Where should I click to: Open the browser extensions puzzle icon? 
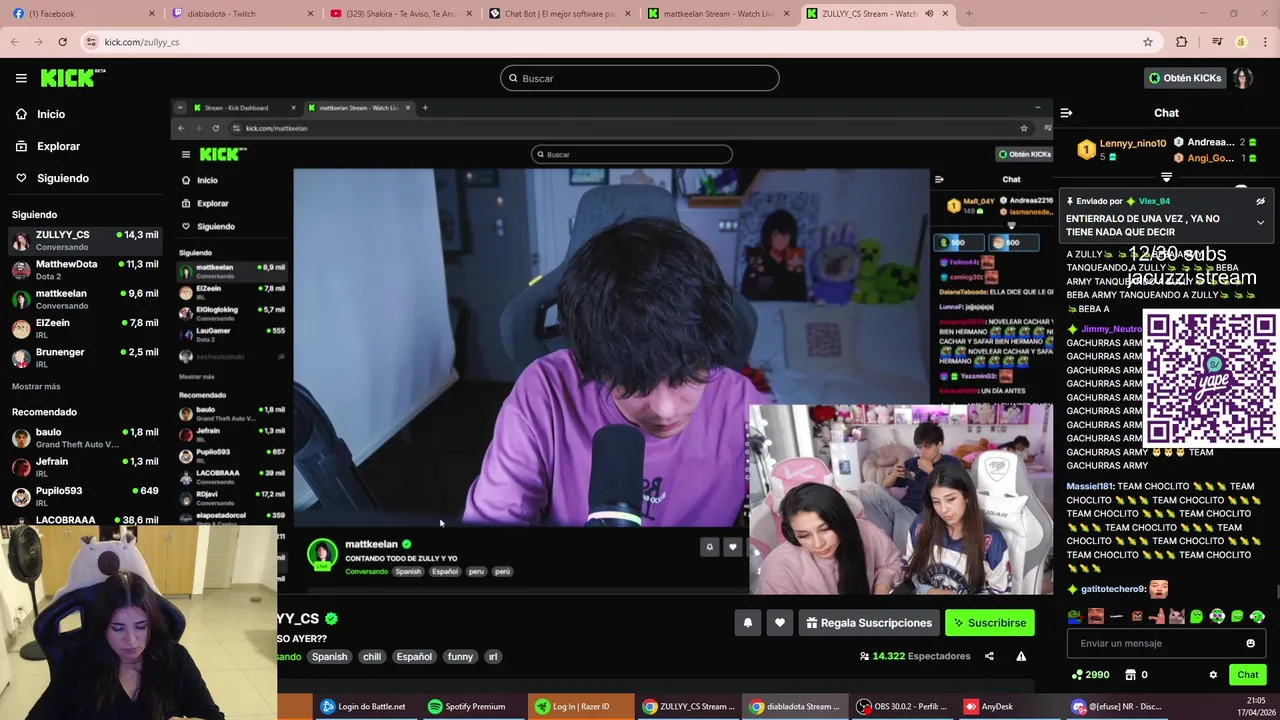pyautogui.click(x=1182, y=42)
